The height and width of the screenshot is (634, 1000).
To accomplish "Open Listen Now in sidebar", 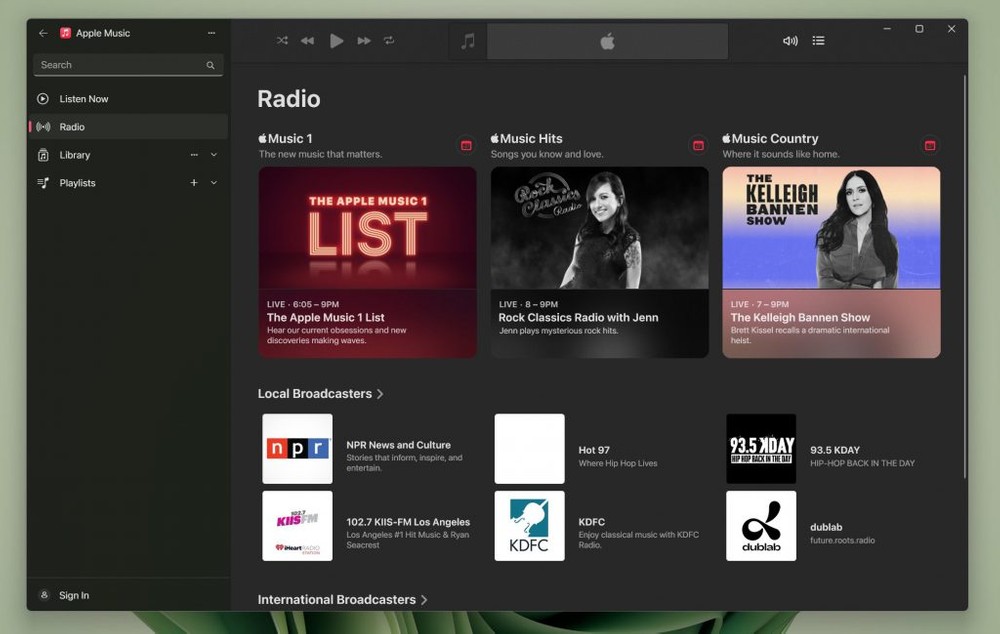I will click(x=128, y=99).
